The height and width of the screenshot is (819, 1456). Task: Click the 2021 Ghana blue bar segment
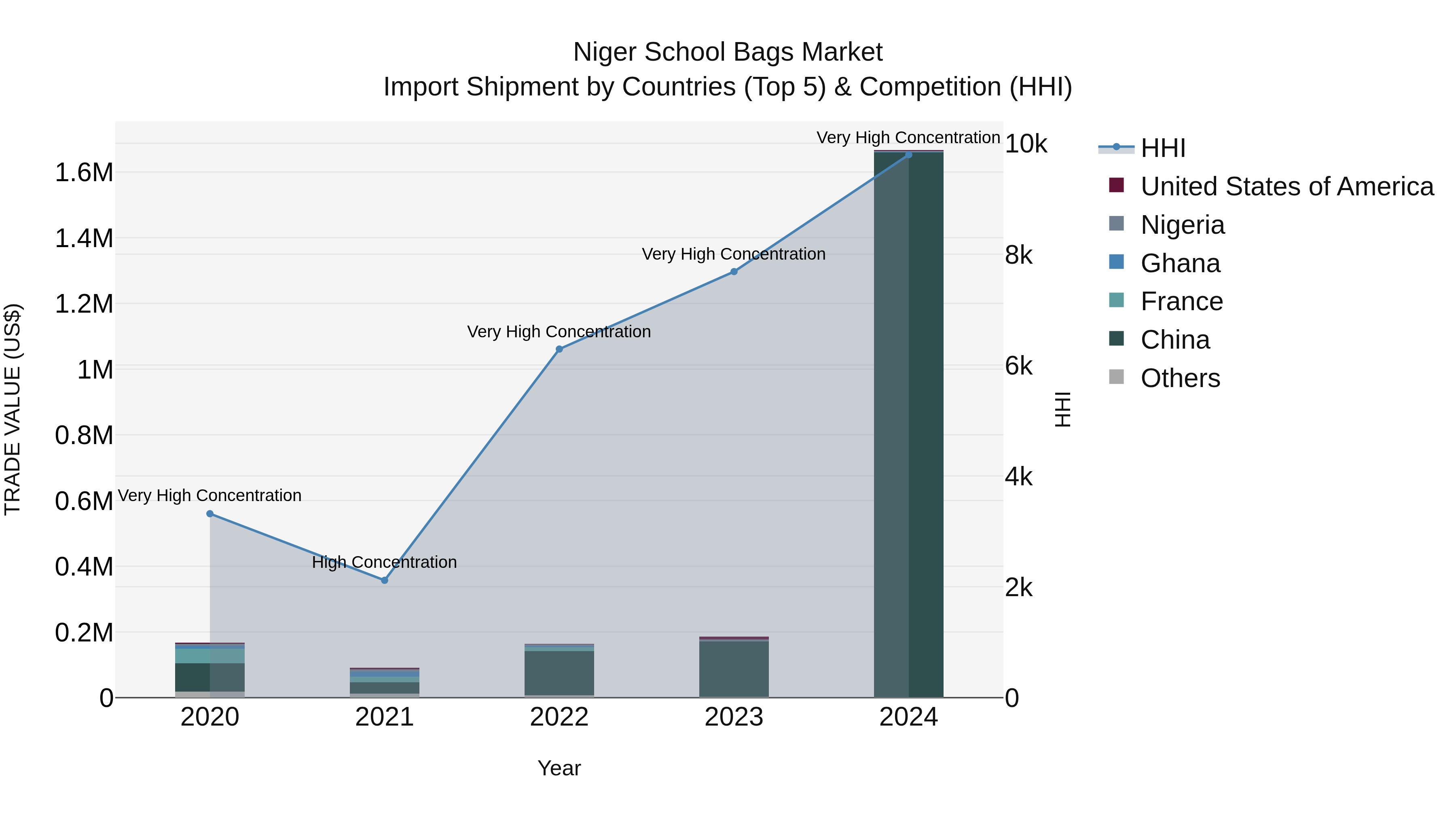384,674
